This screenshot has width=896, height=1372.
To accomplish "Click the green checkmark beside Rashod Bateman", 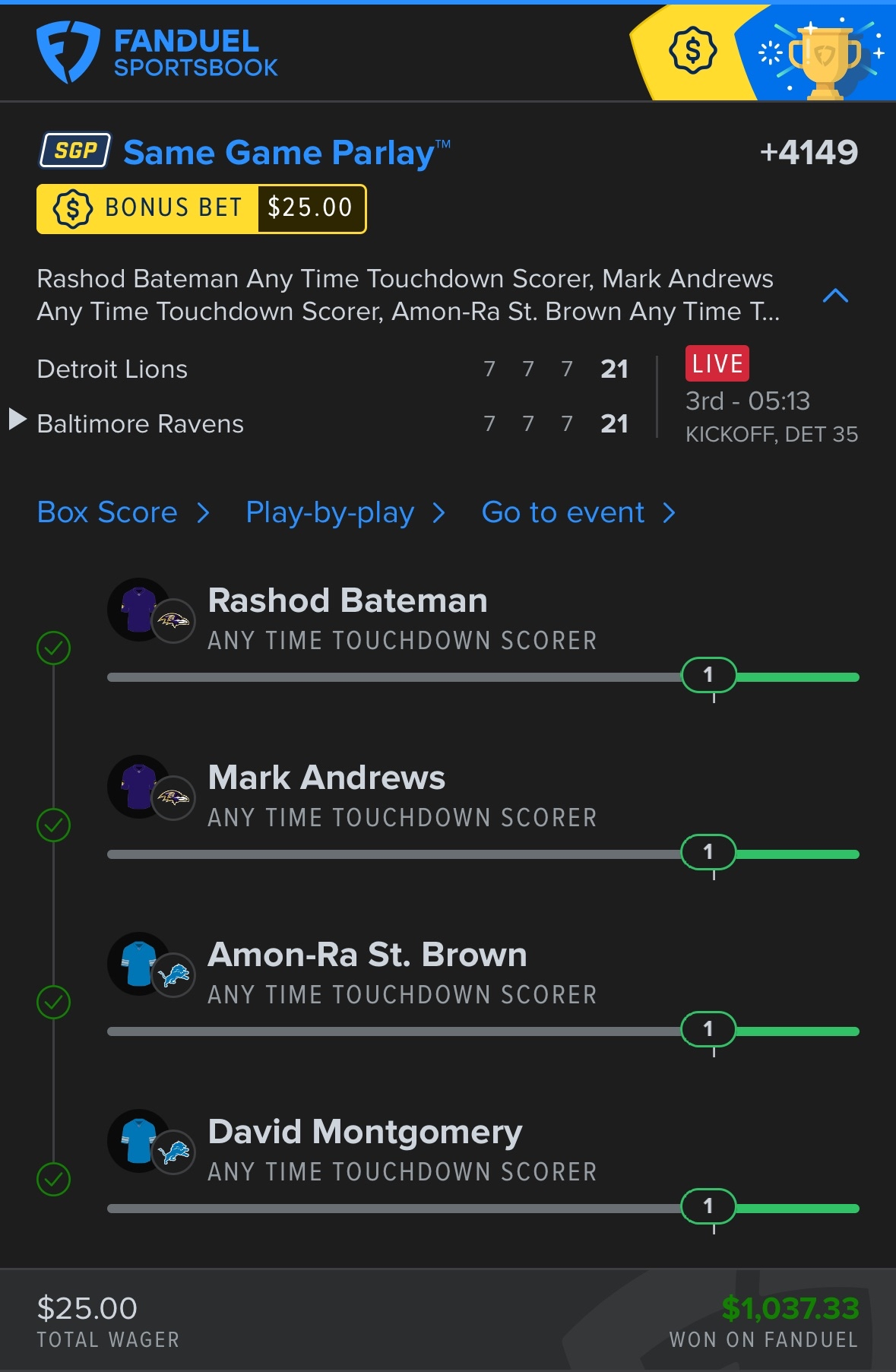I will coord(53,648).
